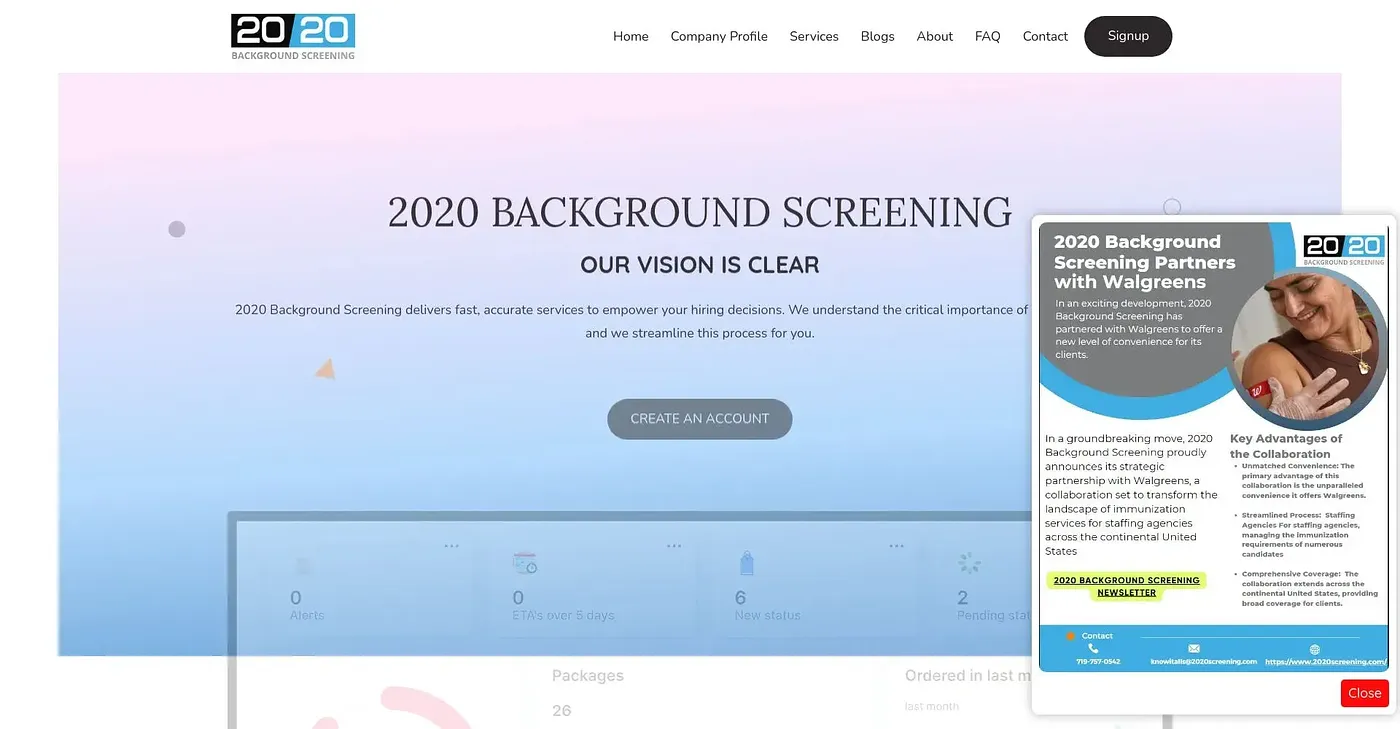1400x729 pixels.
Task: Open the New status card ellipsis menu
Action: point(896,546)
